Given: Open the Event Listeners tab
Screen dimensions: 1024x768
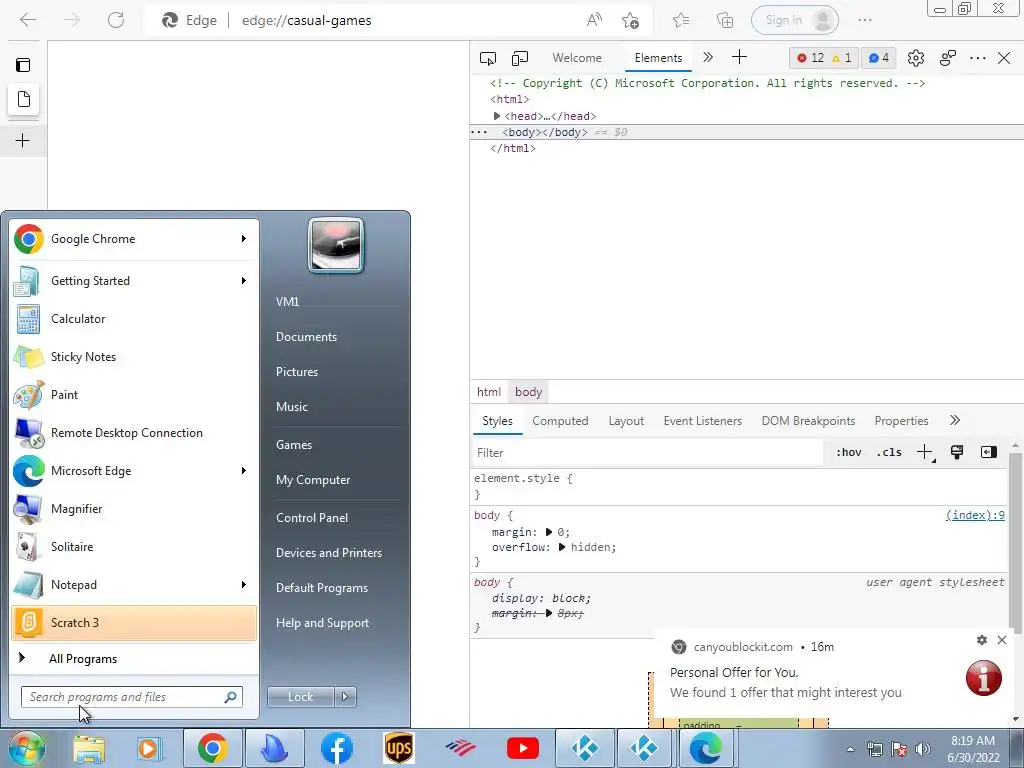Looking at the screenshot, I should (703, 421).
